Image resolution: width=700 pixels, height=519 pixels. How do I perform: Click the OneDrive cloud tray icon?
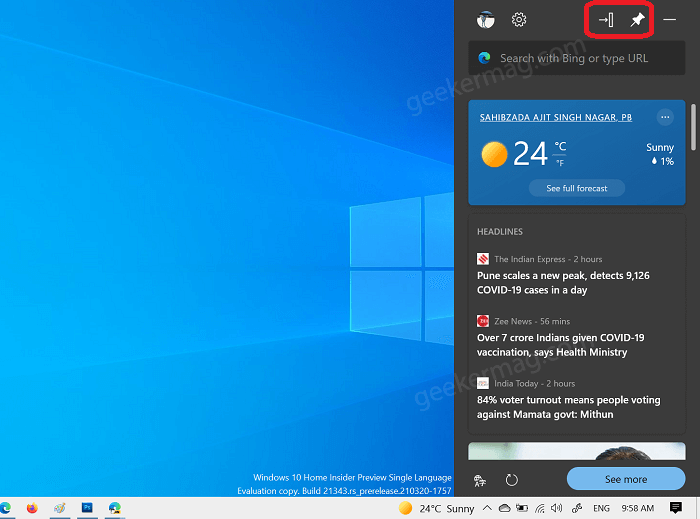504,508
